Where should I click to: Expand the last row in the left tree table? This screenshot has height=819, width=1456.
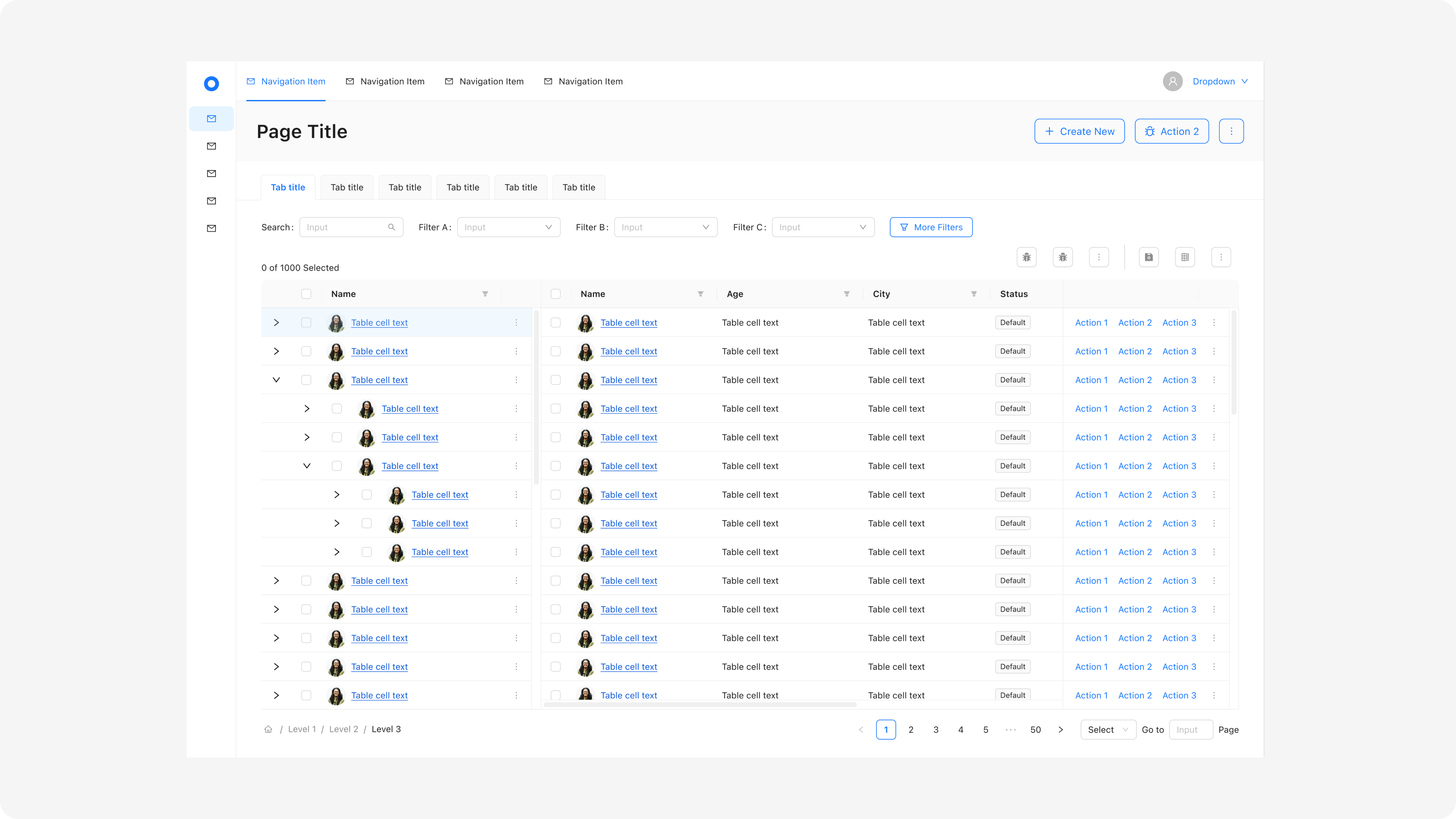276,695
